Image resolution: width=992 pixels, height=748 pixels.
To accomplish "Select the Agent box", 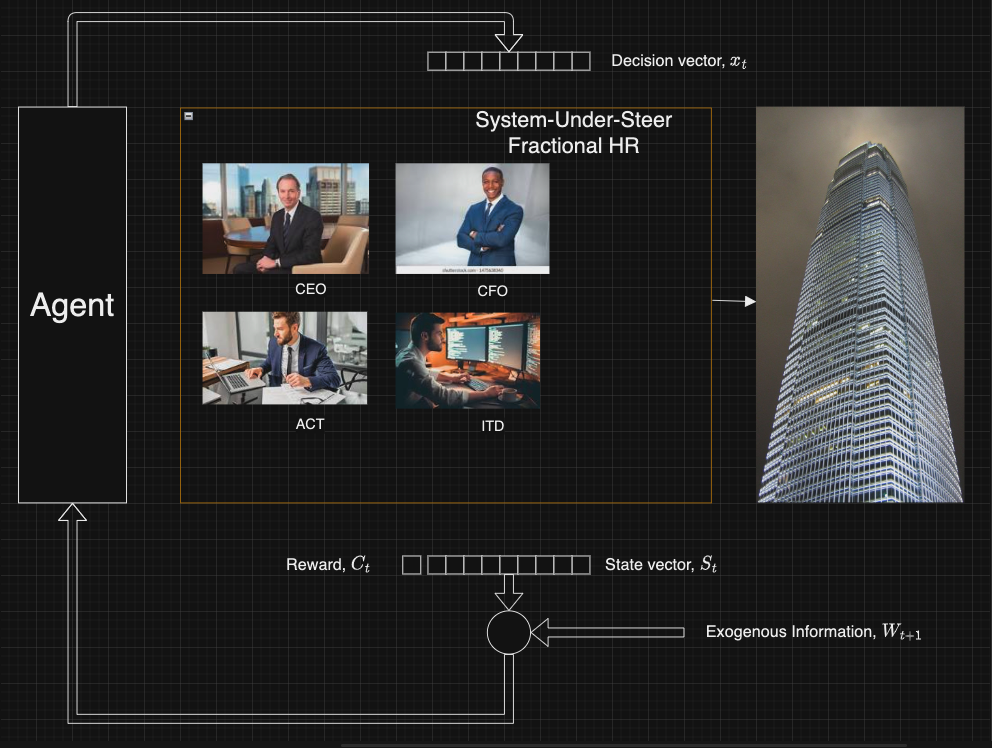I will click(x=72, y=304).
